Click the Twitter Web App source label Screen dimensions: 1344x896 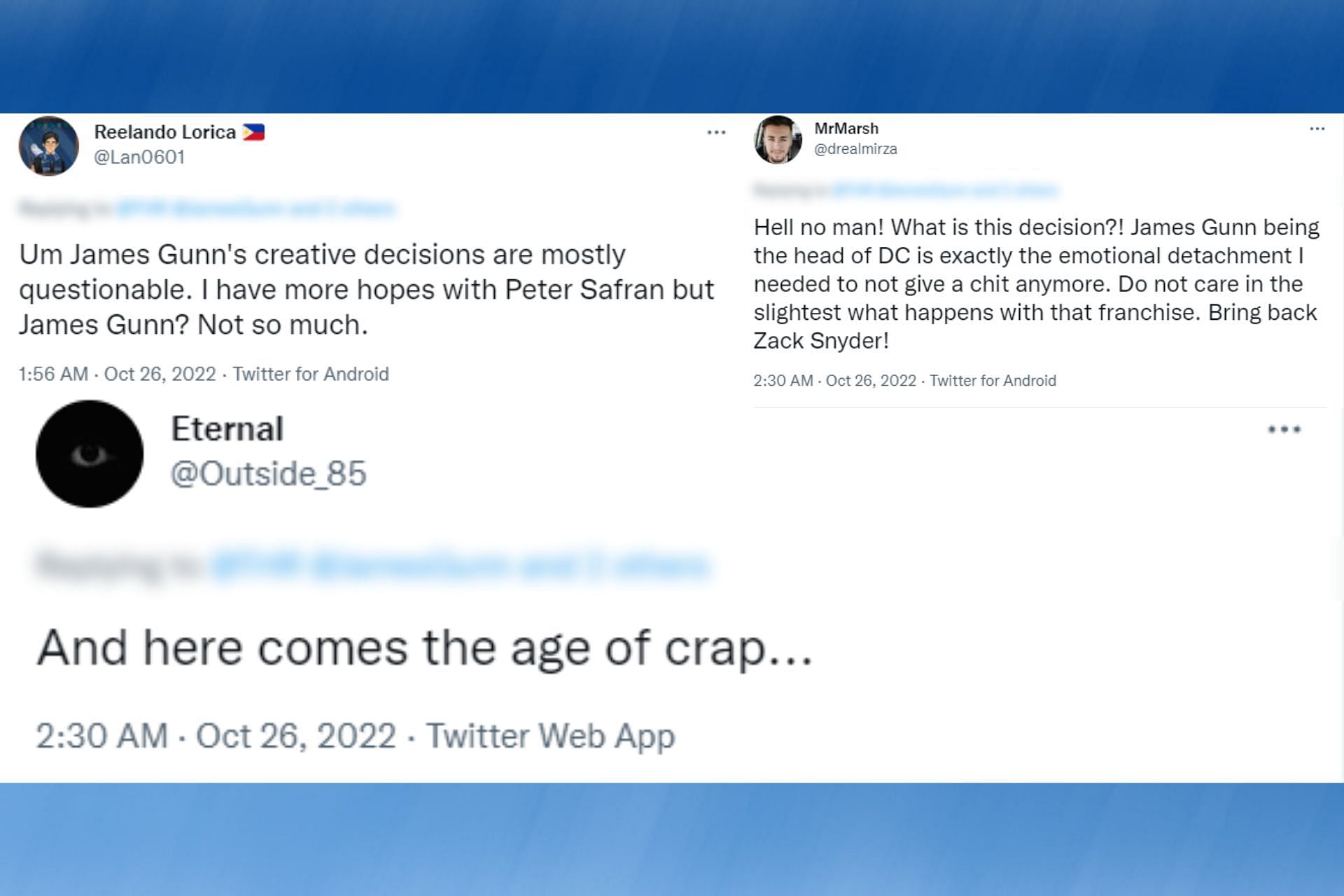click(x=550, y=736)
